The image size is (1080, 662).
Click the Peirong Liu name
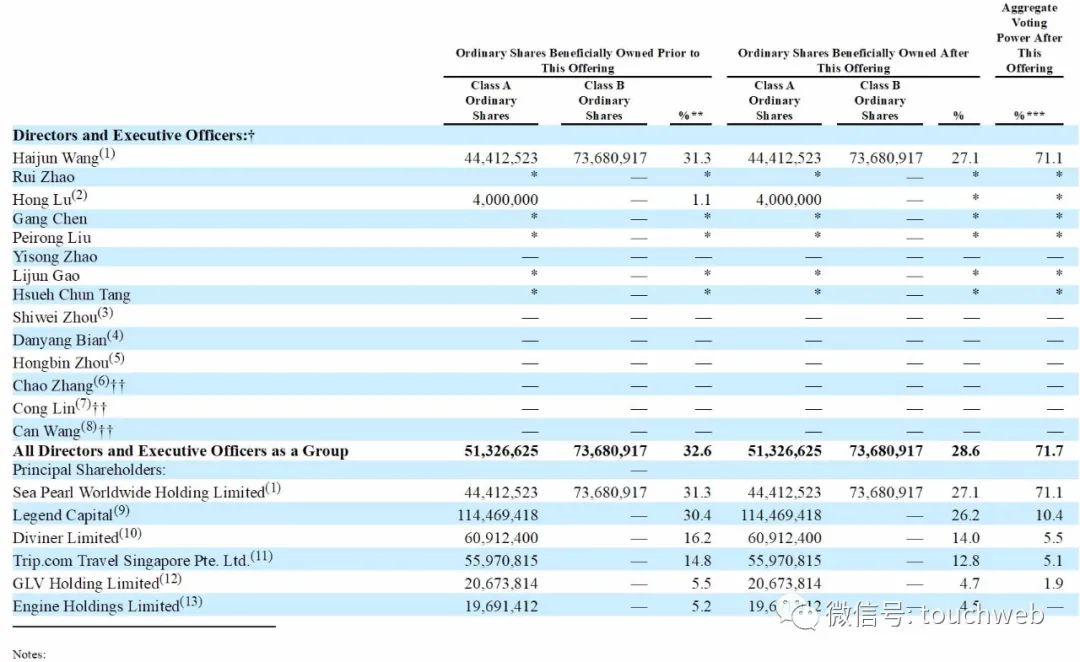click(52, 238)
